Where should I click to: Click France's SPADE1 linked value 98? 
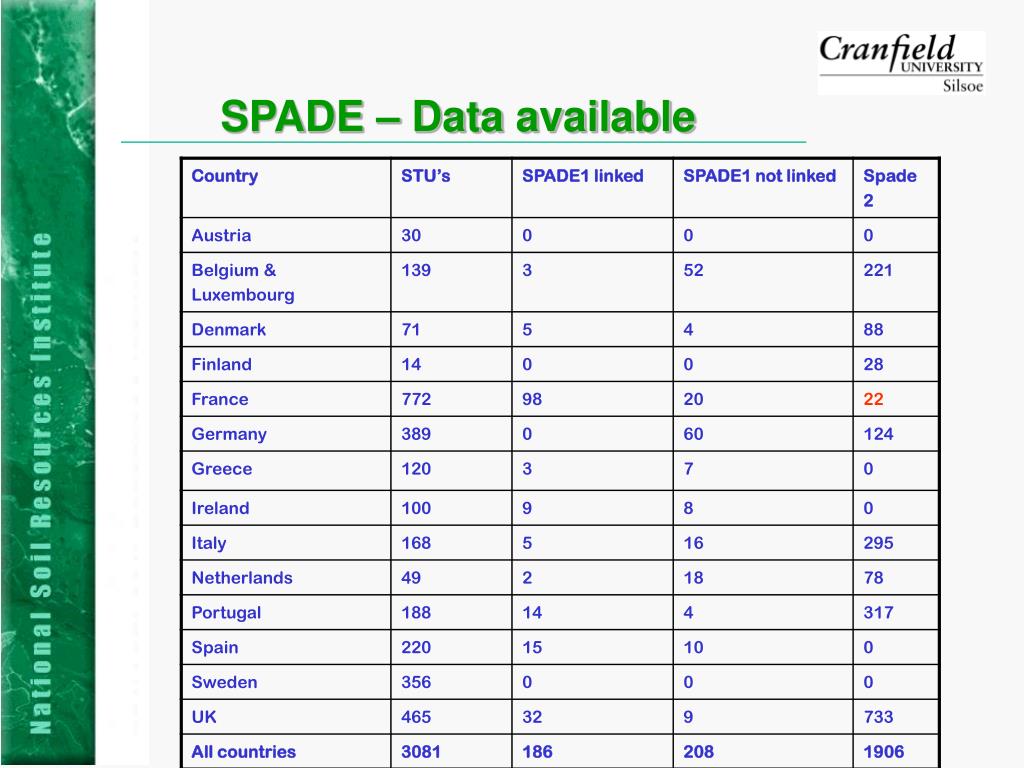click(532, 399)
